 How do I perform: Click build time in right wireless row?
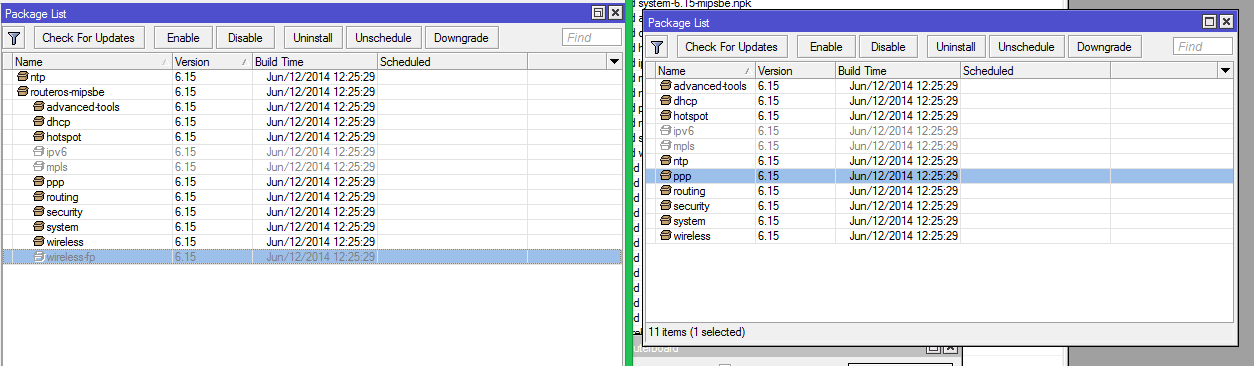[x=903, y=236]
